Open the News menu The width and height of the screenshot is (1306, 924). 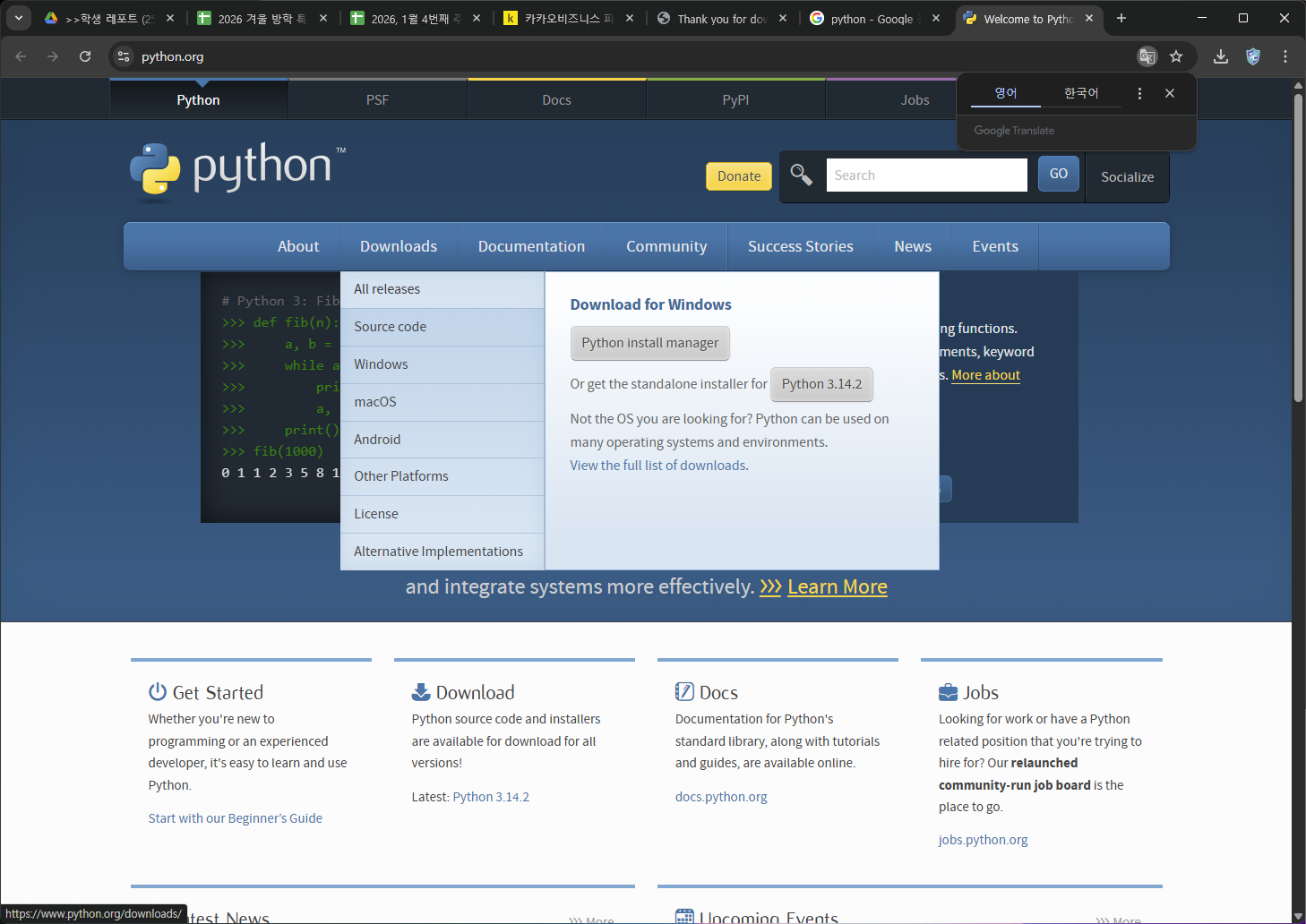pyautogui.click(x=913, y=246)
